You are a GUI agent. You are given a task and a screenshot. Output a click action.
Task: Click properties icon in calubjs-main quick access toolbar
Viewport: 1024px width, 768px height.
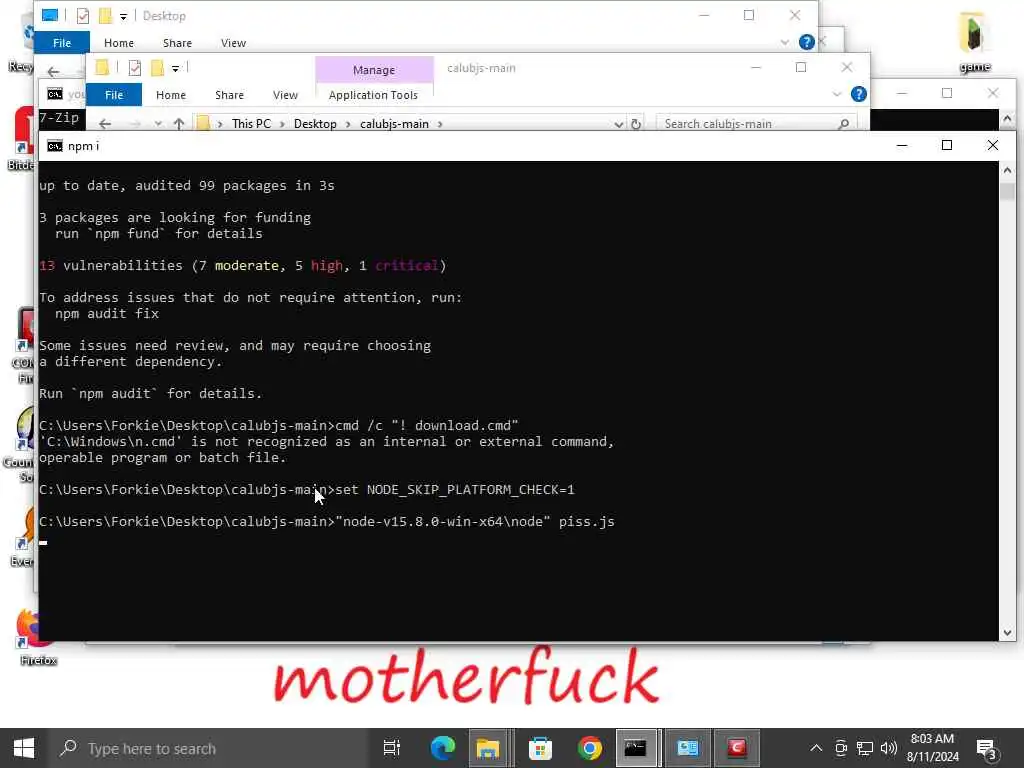point(135,68)
